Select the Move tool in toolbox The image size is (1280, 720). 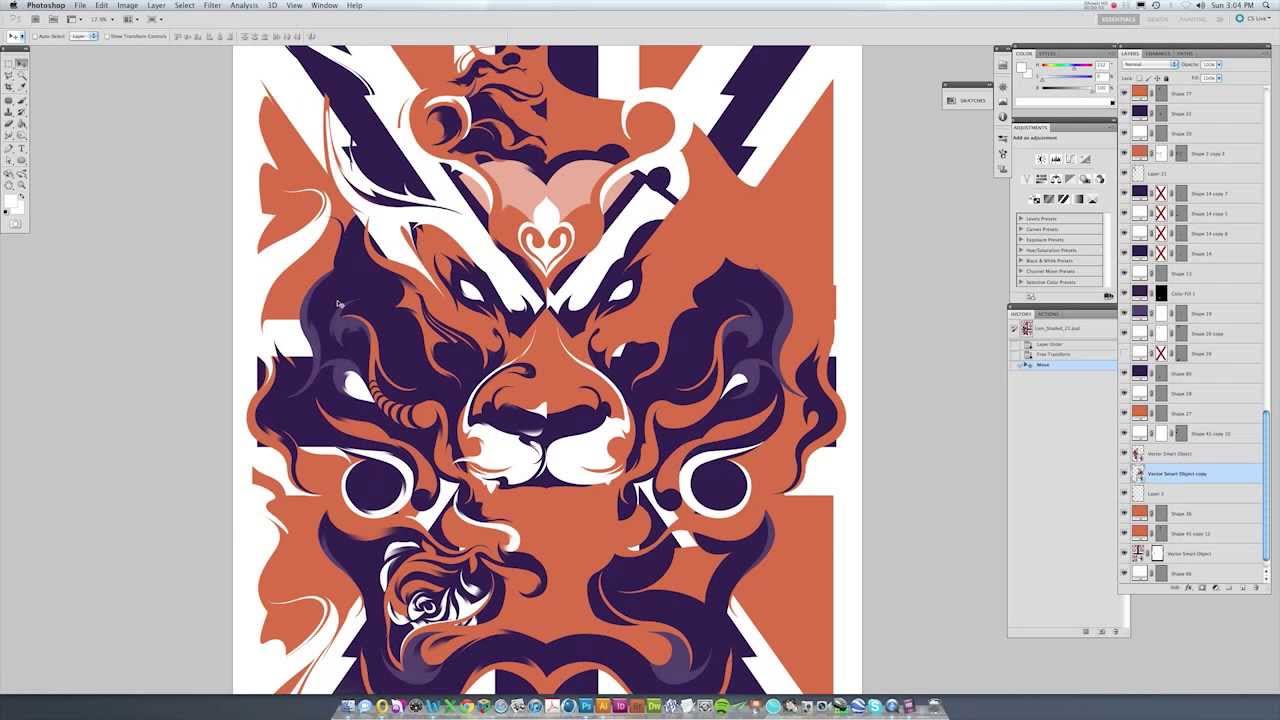[21, 63]
